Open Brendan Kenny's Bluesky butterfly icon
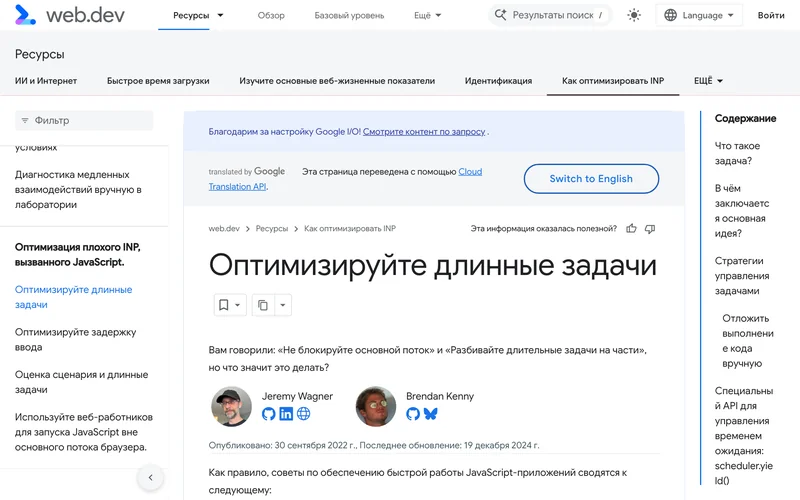This screenshot has width=800, height=500. click(431, 414)
